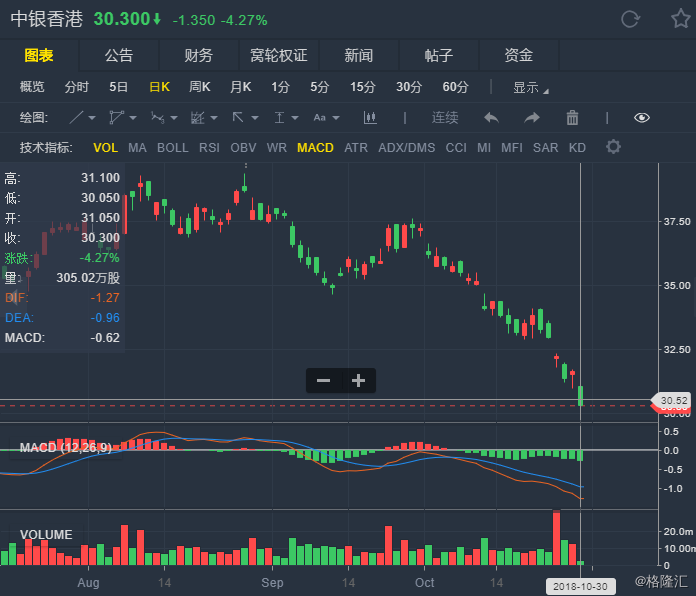Enable the KD indicator
The image size is (696, 596).
[577, 148]
